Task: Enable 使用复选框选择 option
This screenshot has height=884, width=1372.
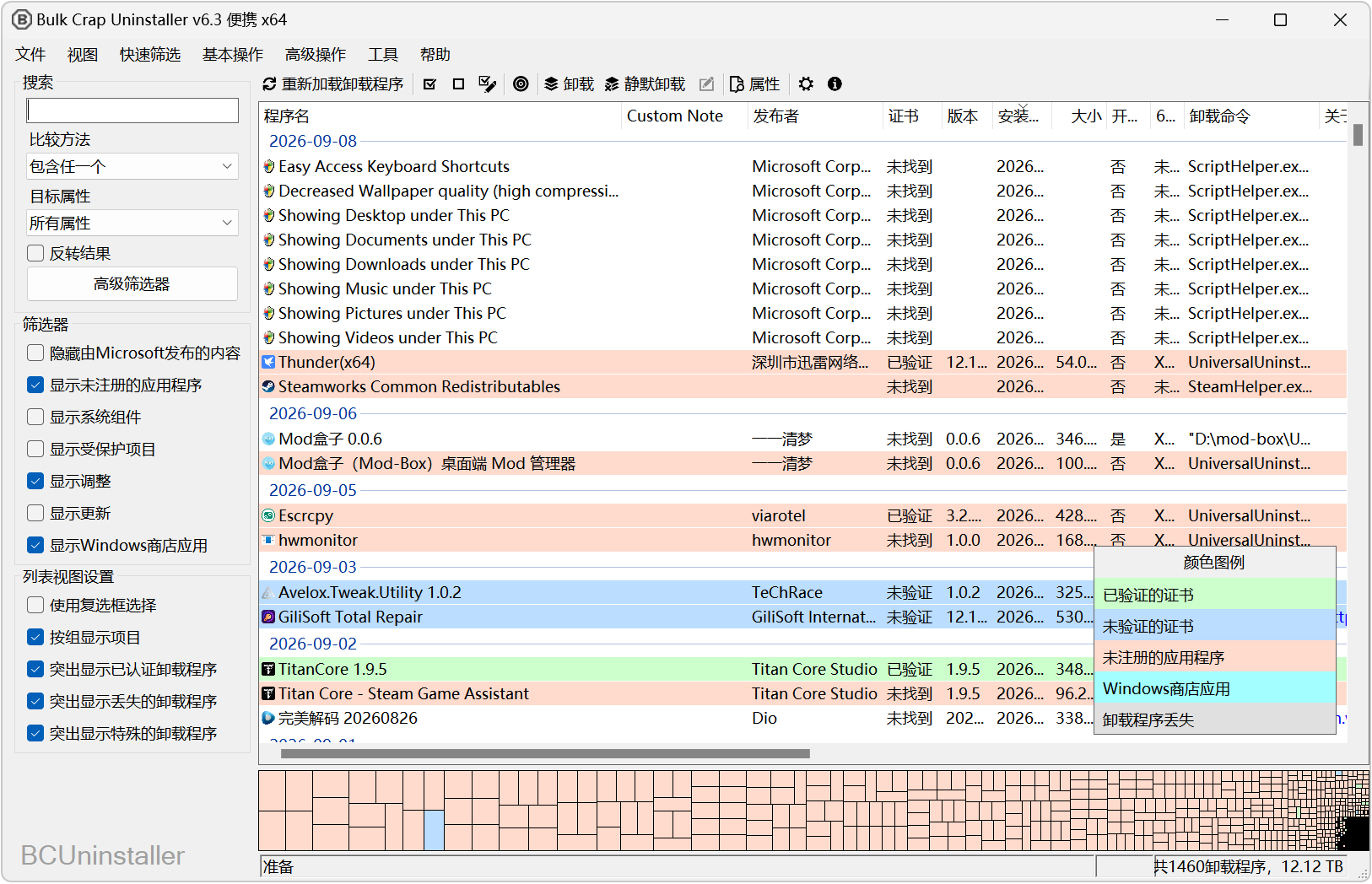Action: click(35, 606)
